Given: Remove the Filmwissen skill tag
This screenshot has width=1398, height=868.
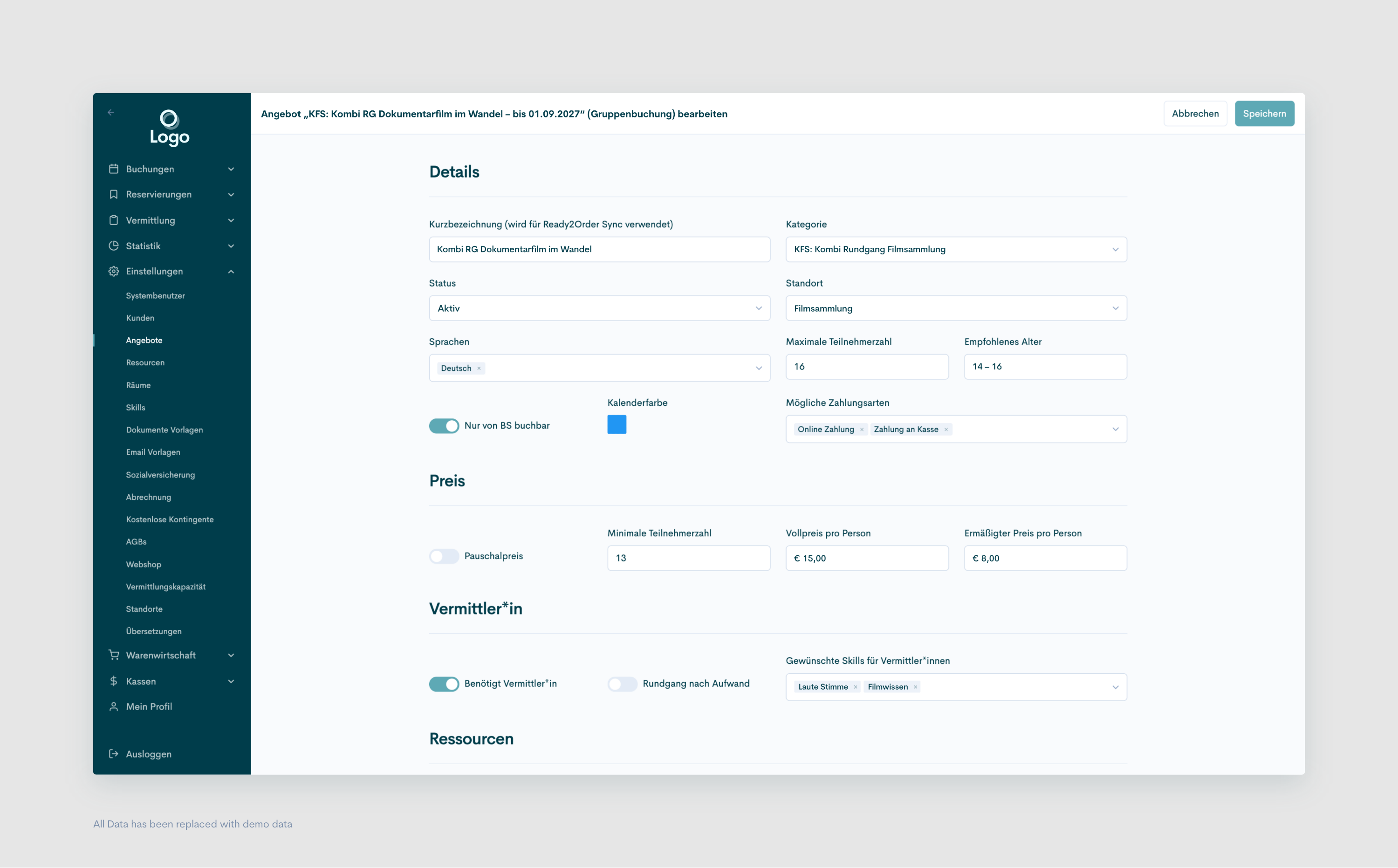Looking at the screenshot, I should [x=915, y=687].
